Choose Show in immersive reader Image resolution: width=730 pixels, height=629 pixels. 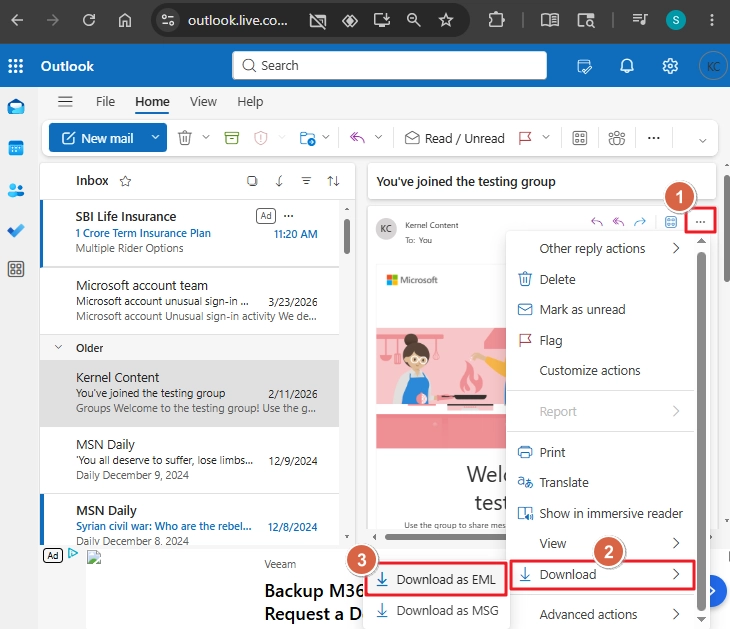(x=600, y=513)
